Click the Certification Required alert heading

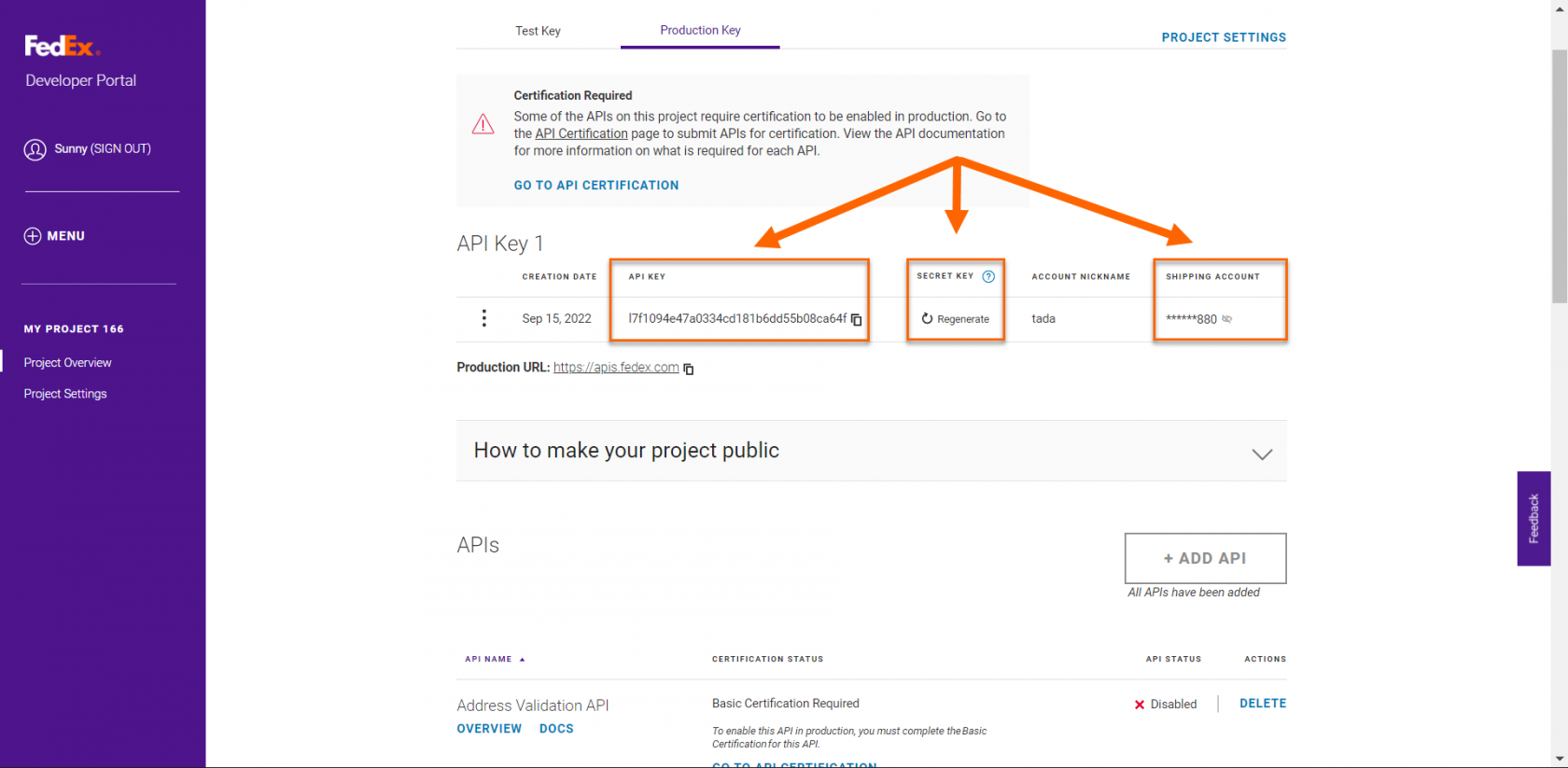coord(573,95)
